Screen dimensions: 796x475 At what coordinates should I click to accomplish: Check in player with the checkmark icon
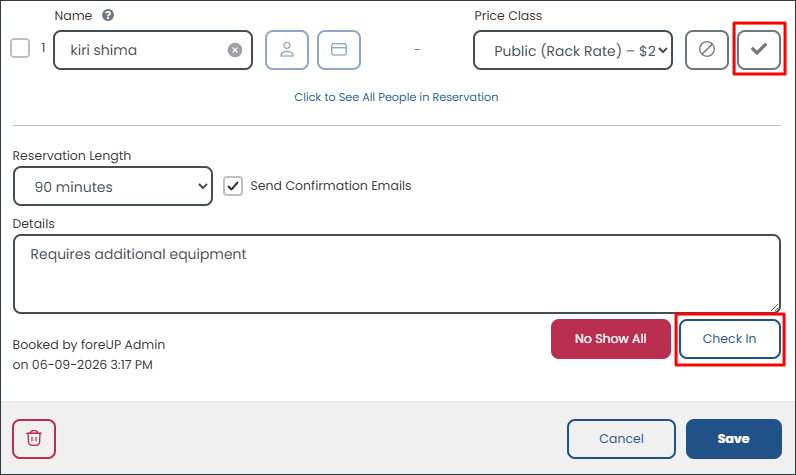coord(759,50)
